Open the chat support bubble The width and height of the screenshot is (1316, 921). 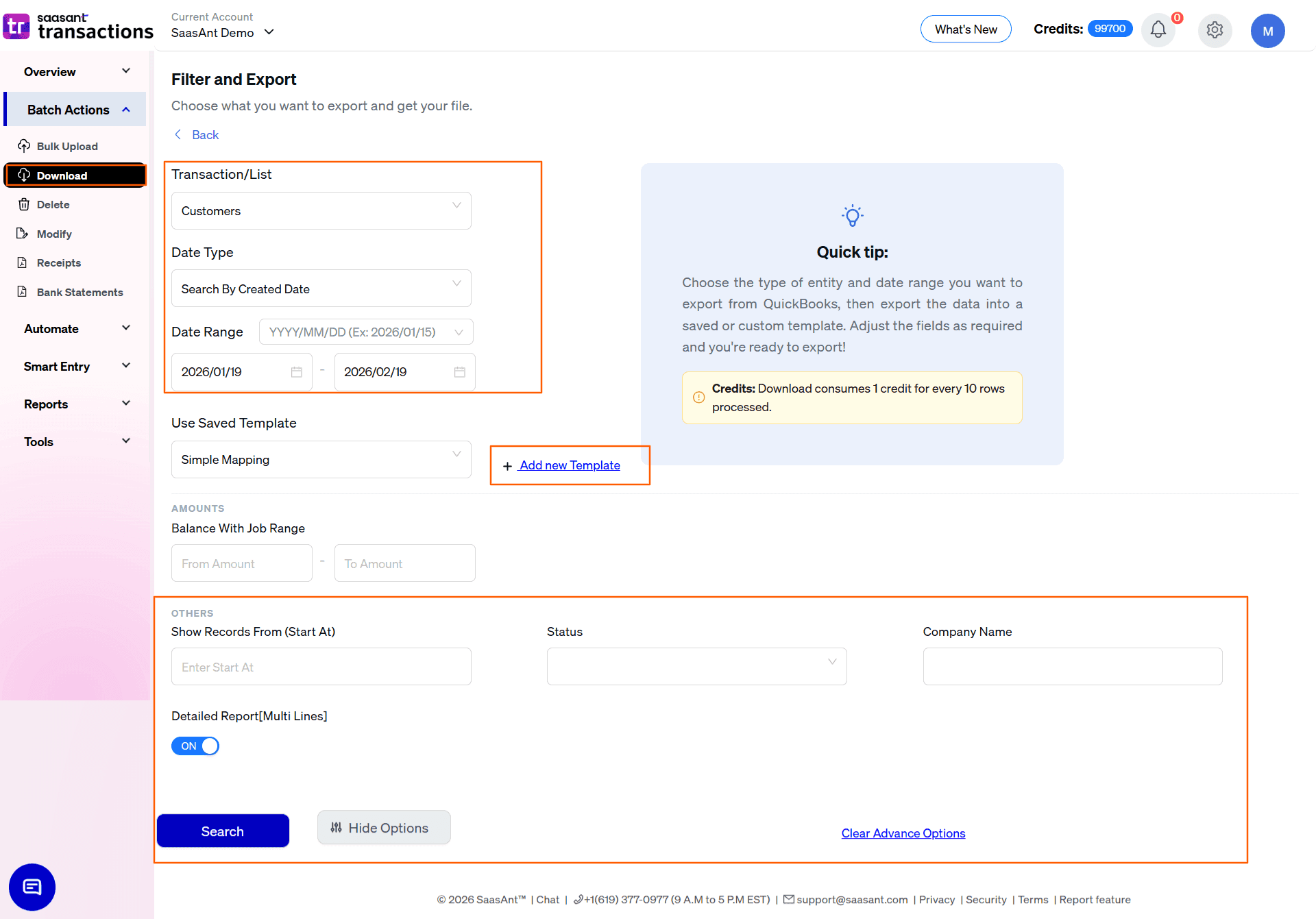click(32, 887)
